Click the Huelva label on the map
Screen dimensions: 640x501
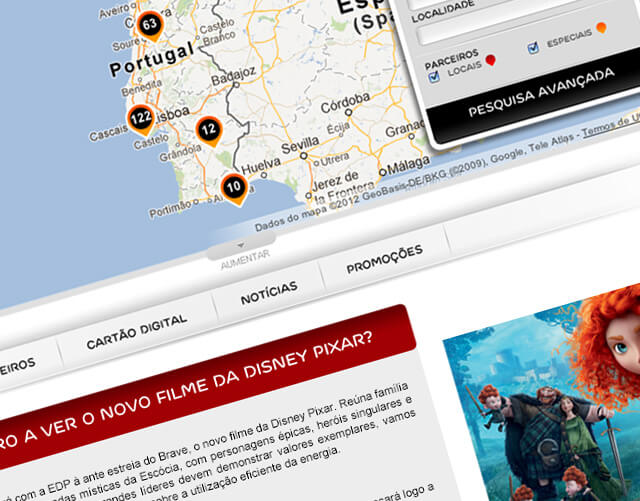[x=261, y=165]
